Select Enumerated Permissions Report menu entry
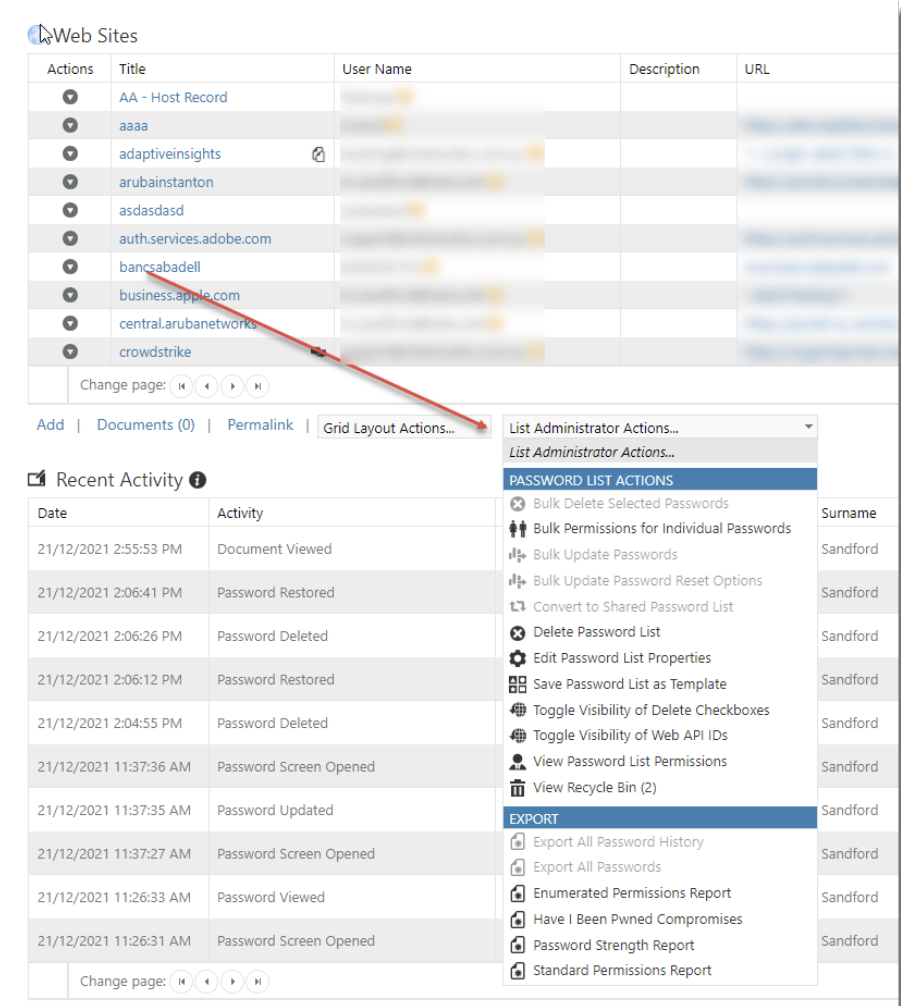The height and width of the screenshot is (1006, 901). point(631,893)
